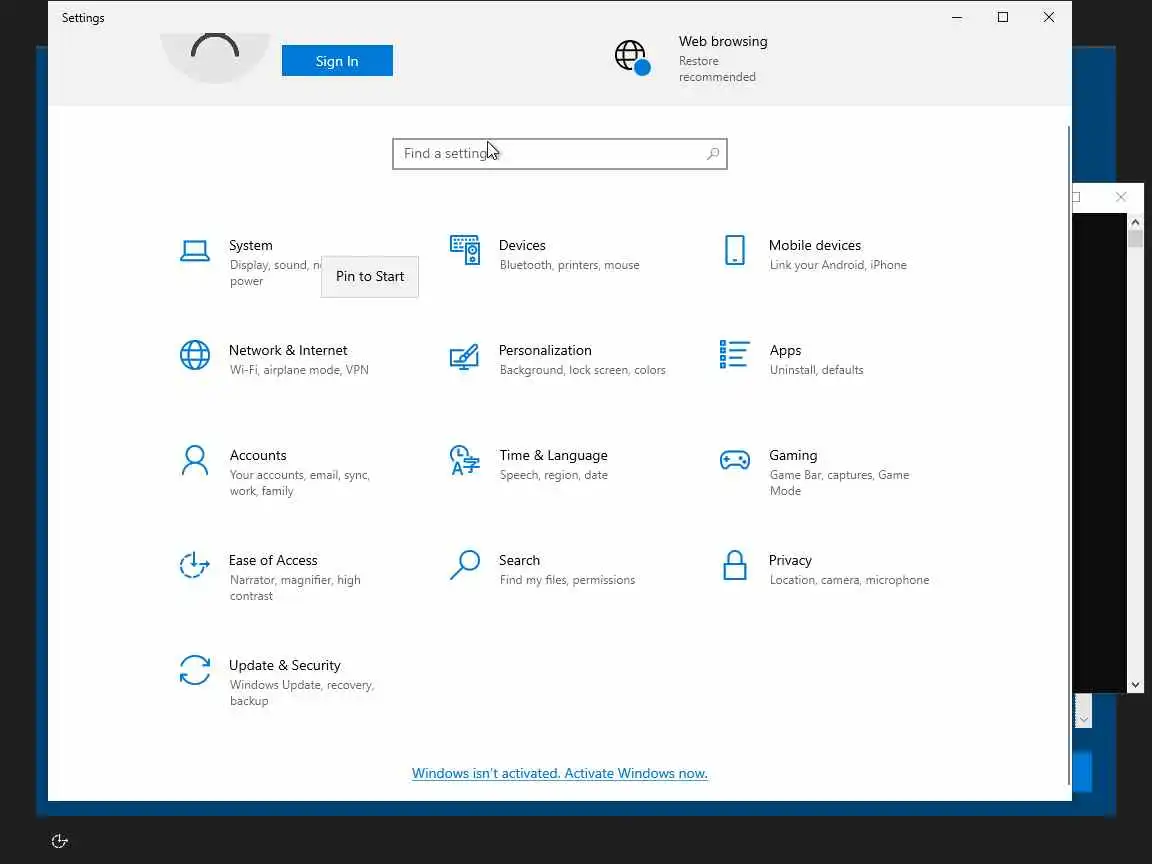Open the Search magnifier category icon
Image resolution: width=1152 pixels, height=864 pixels.
tap(464, 565)
